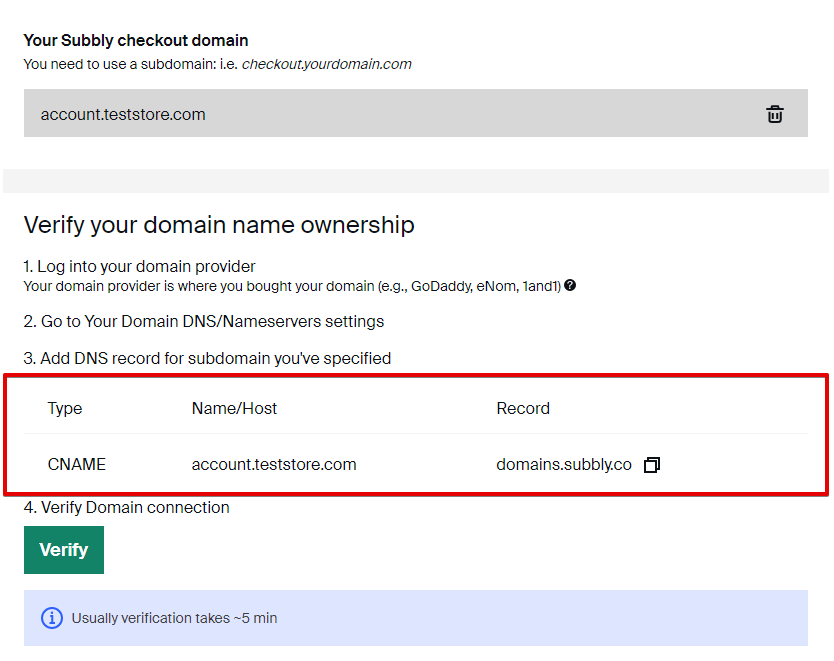Select the CNAME type cell

[x=77, y=464]
